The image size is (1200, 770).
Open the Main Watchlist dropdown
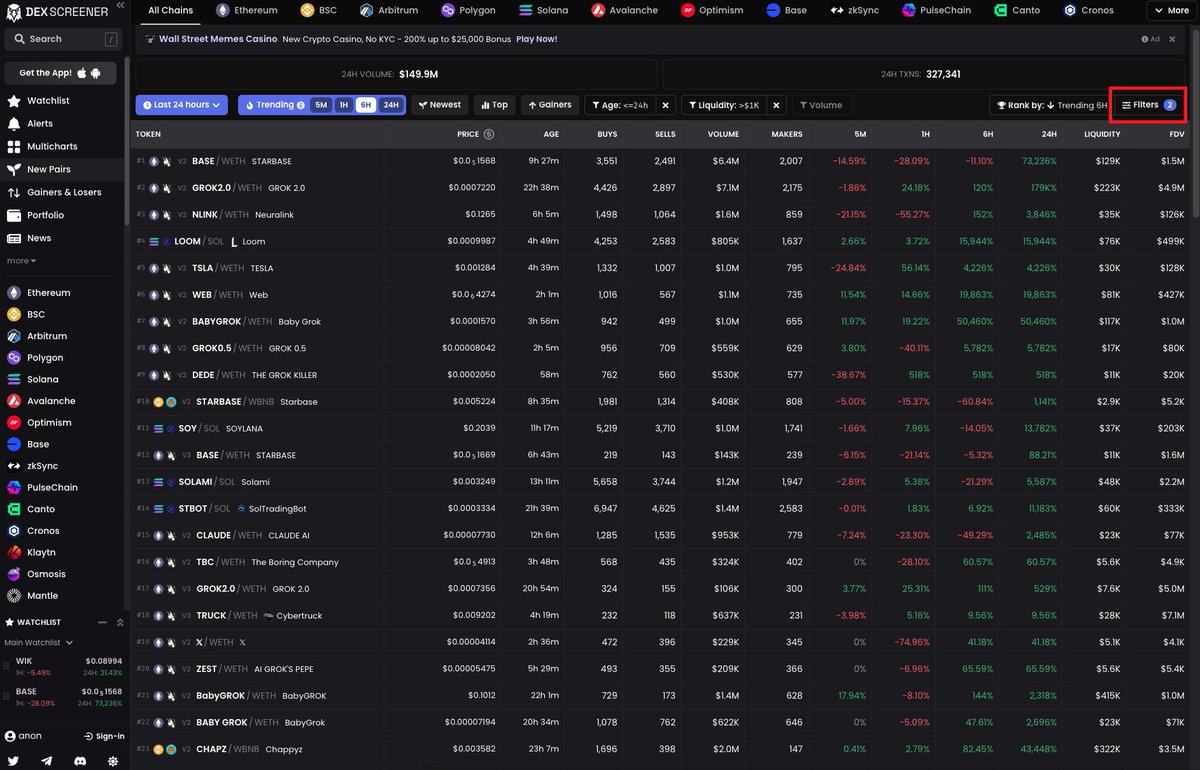pos(38,643)
